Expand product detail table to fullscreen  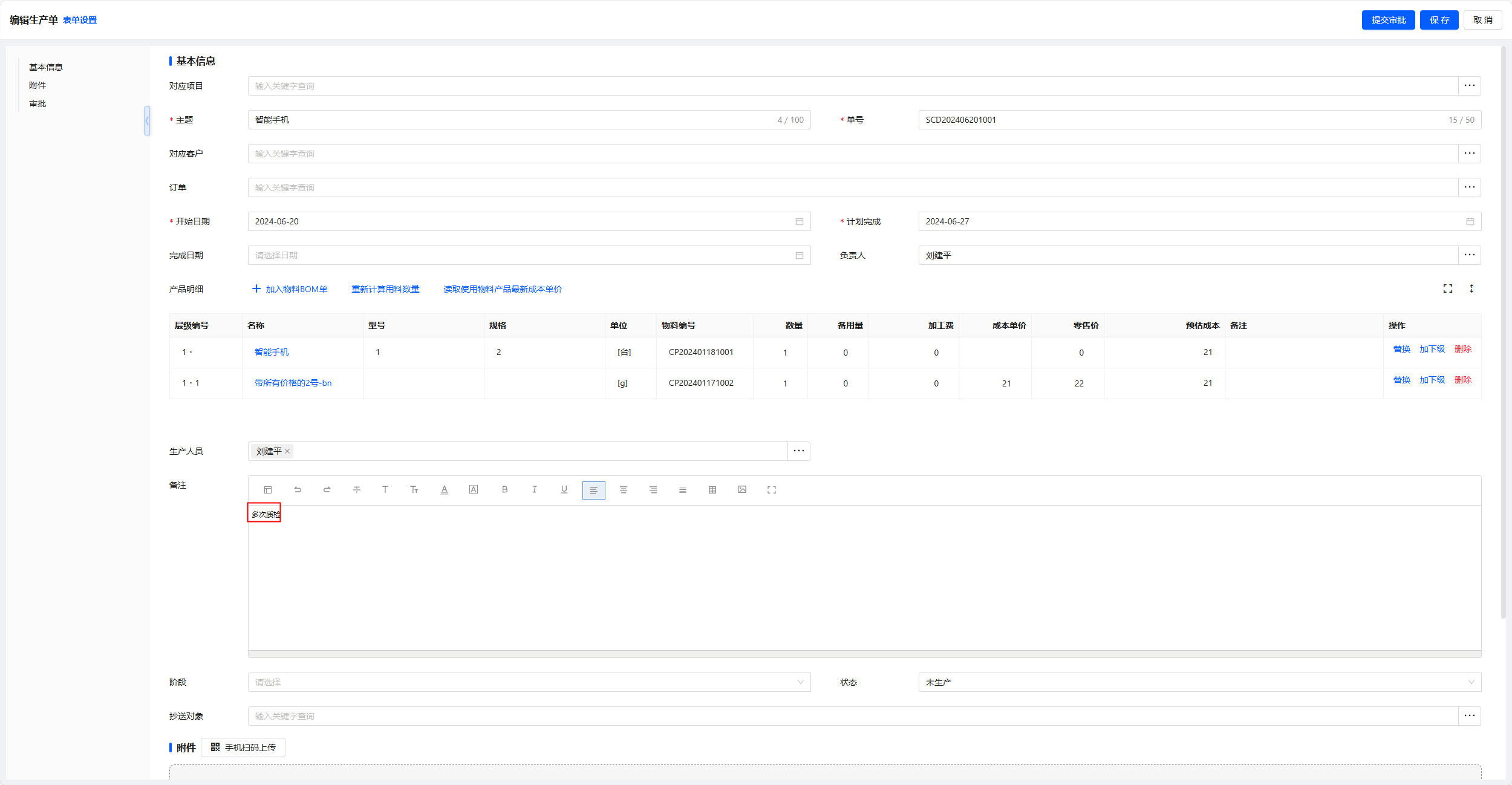pos(1448,289)
